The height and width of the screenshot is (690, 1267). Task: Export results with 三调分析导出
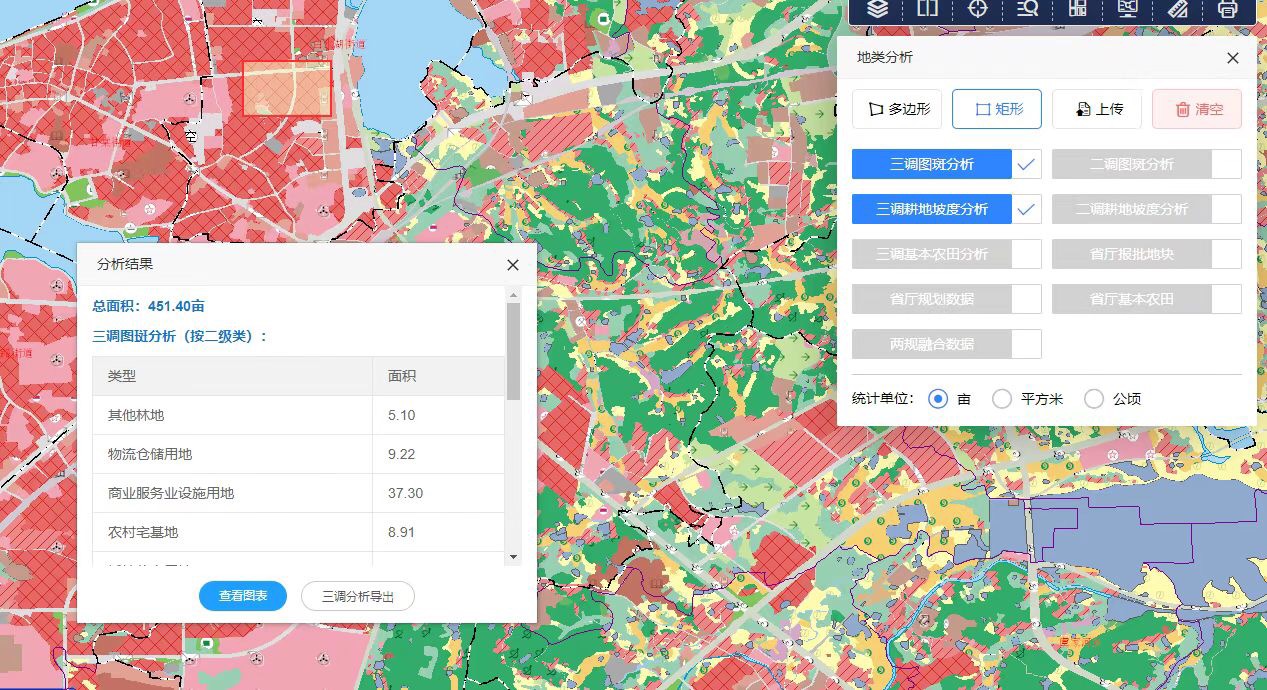[x=358, y=596]
